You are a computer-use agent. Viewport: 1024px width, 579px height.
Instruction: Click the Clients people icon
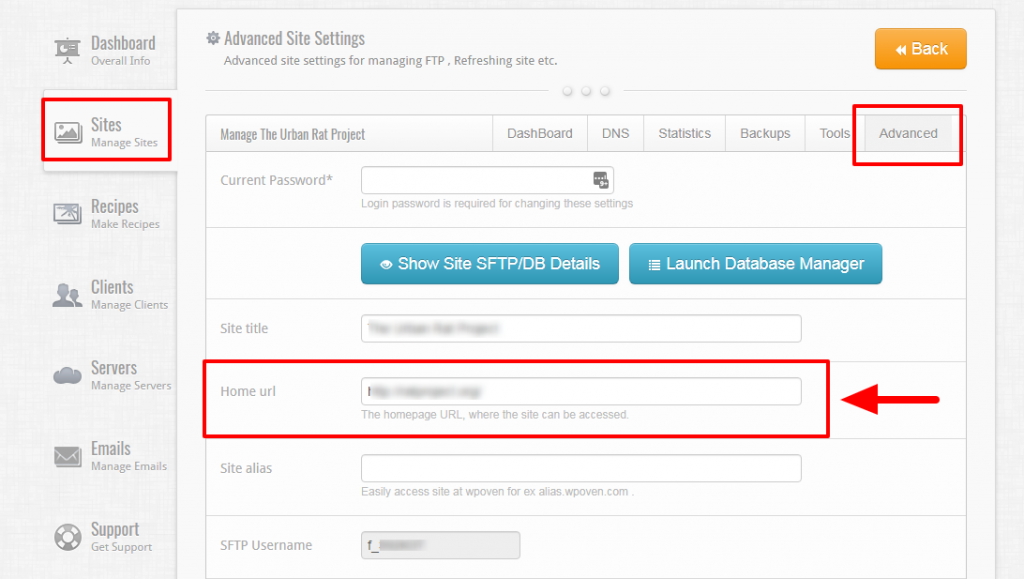[67, 295]
